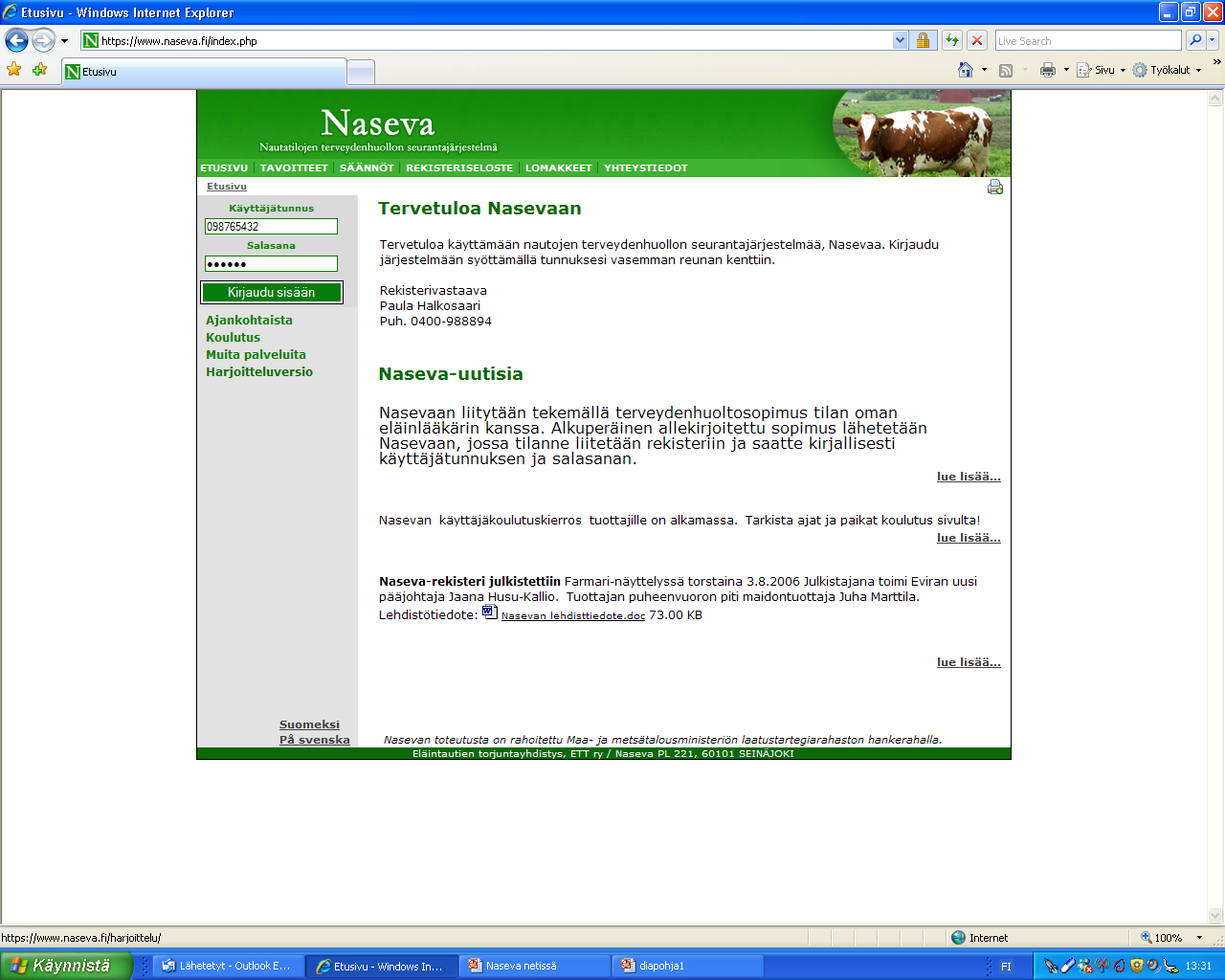Click the vertical scrollbar up arrow
Screen dimensions: 1225x980
tap(1215, 99)
